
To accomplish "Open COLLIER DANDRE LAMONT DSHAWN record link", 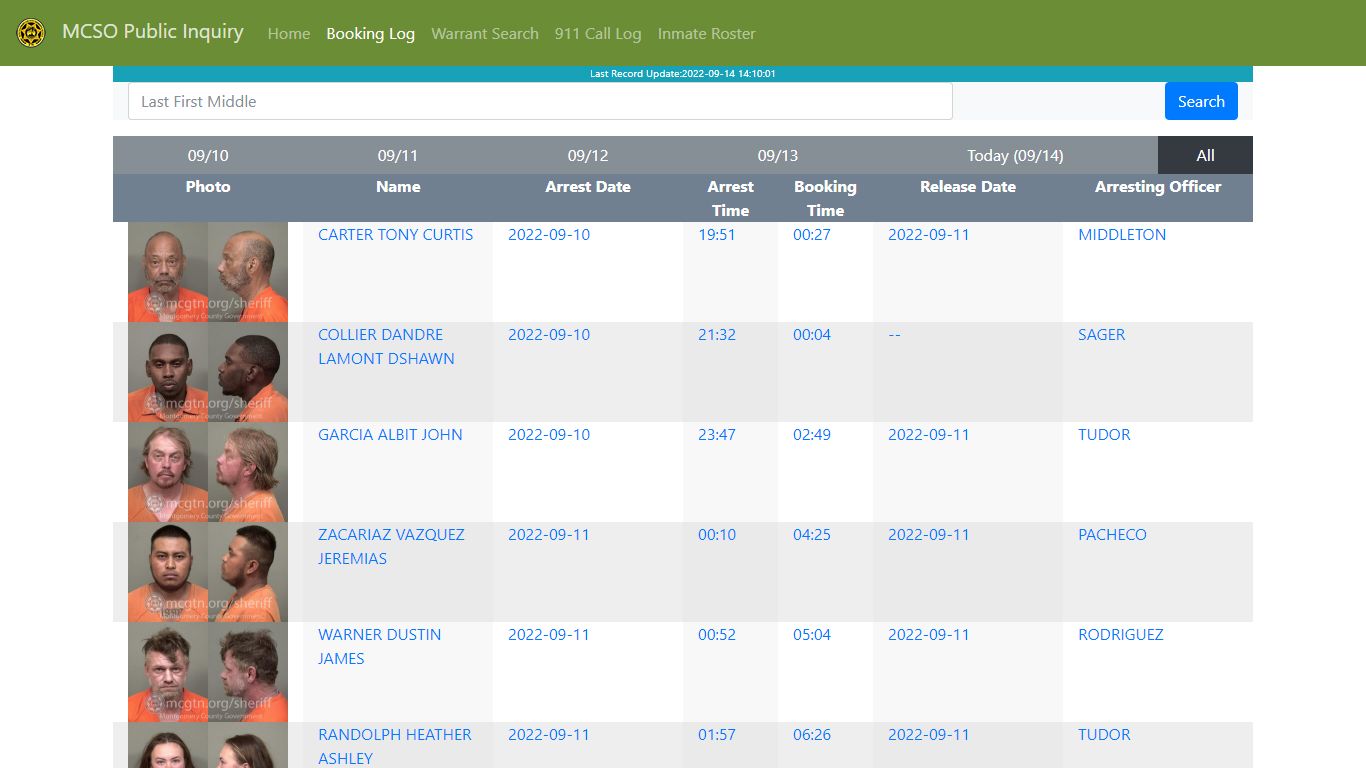I will [x=386, y=346].
